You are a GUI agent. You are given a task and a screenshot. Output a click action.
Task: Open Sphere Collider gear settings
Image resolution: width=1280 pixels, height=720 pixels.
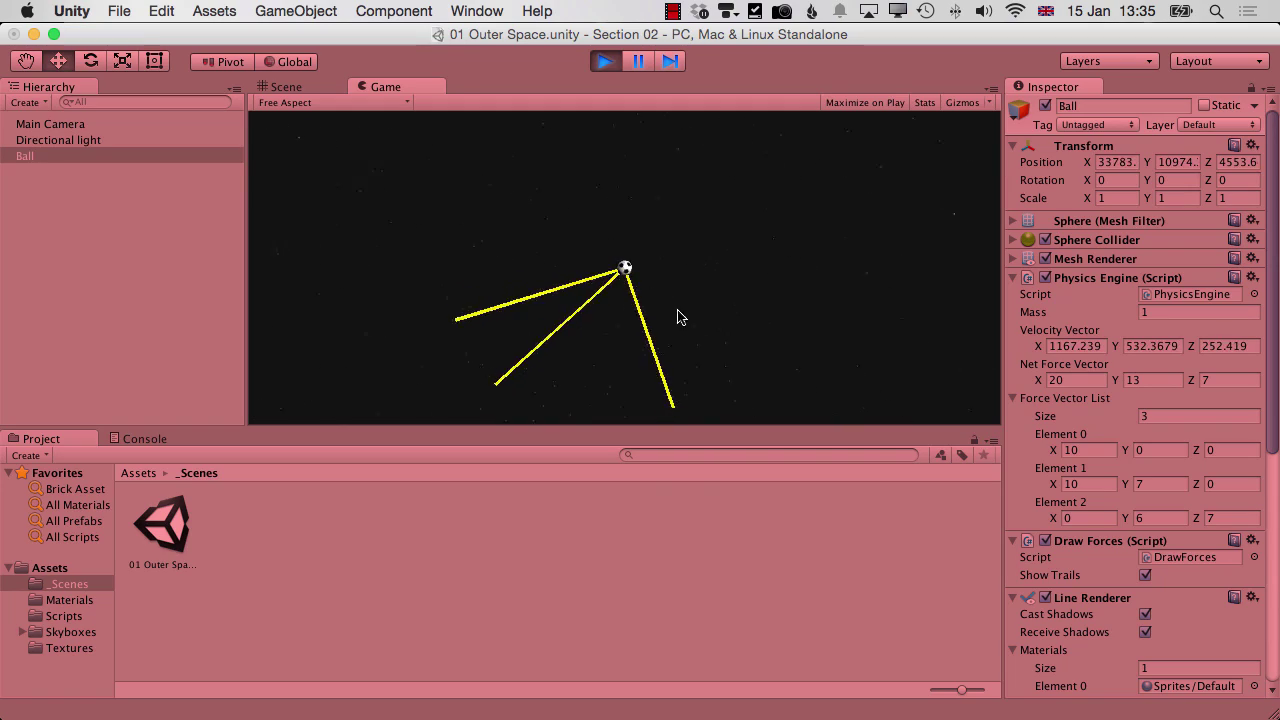1251,240
